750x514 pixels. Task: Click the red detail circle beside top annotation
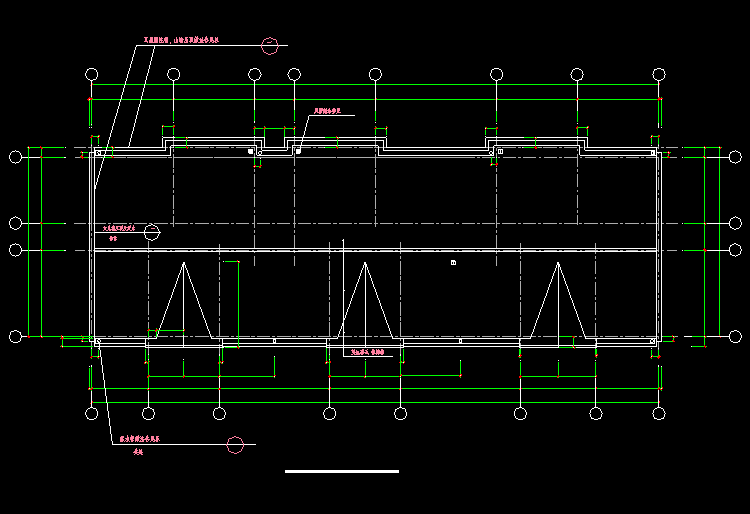[x=269, y=44]
